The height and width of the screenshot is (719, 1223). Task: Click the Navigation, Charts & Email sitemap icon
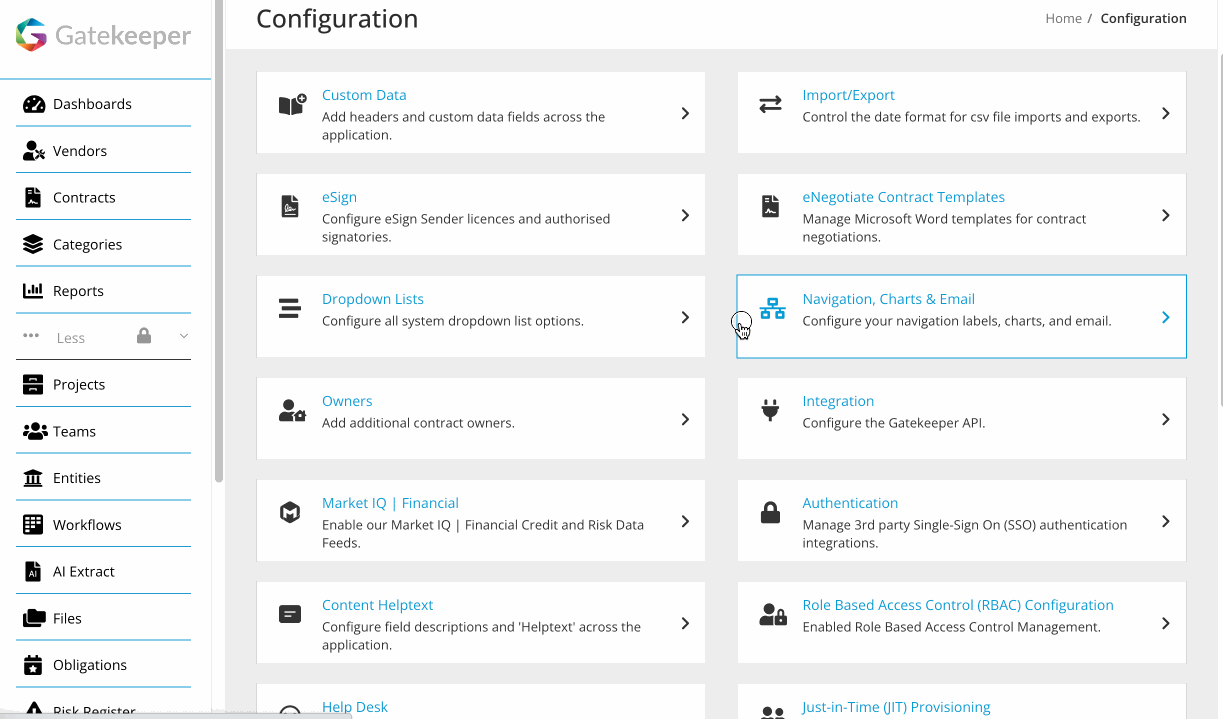[772, 309]
